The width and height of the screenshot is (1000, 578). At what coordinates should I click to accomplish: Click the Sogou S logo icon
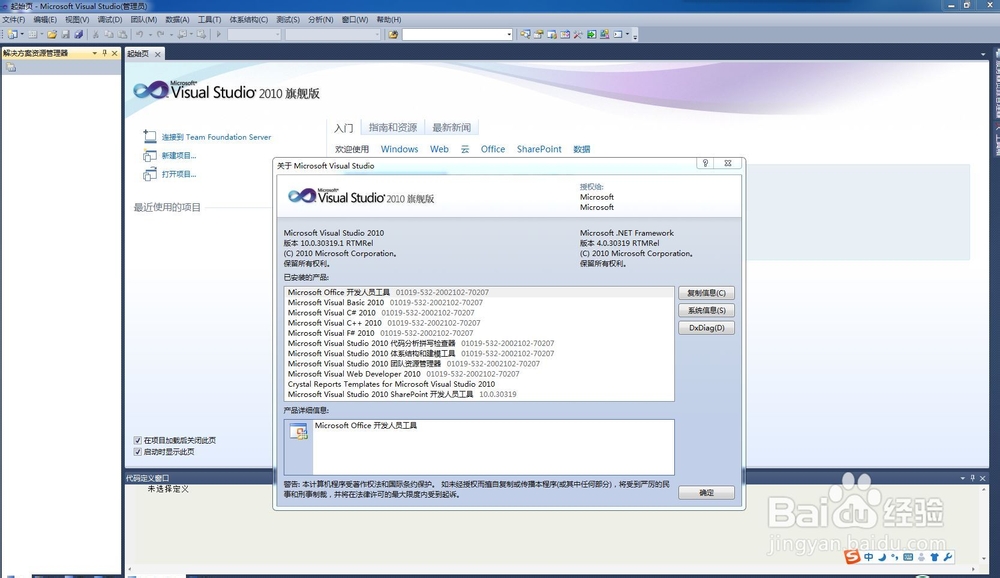852,557
